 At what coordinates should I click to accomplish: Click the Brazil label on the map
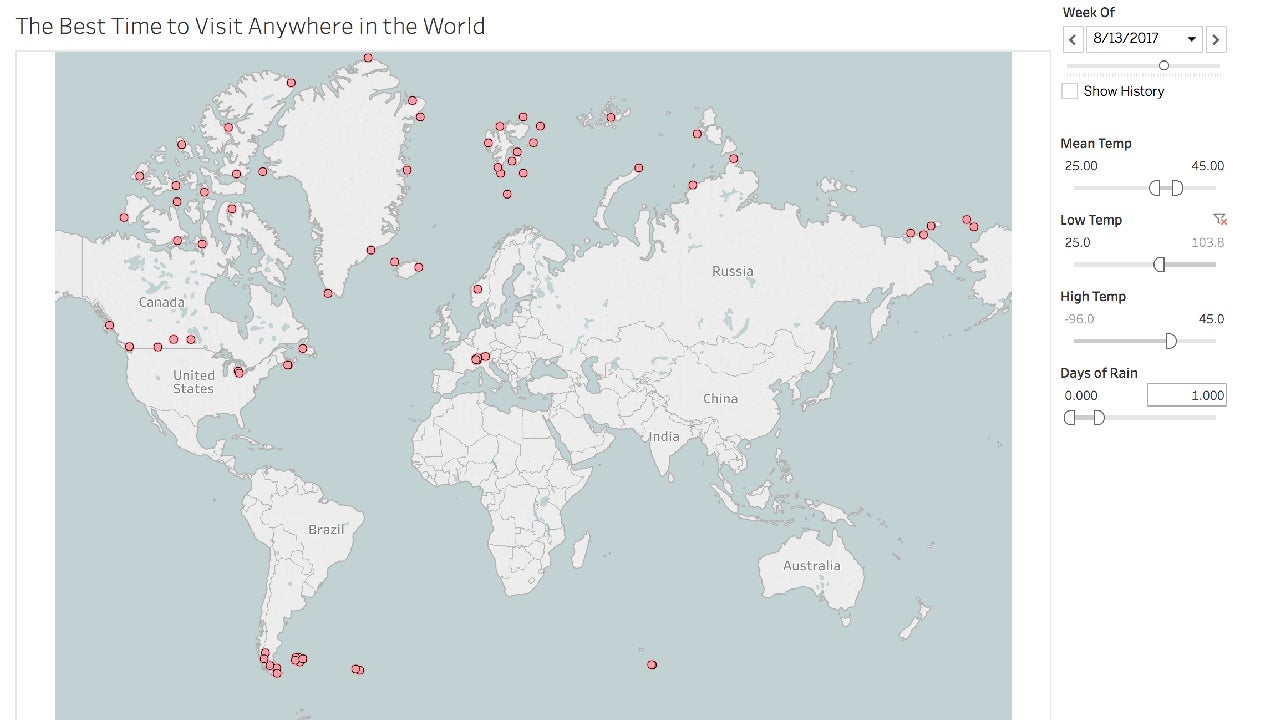(x=326, y=529)
